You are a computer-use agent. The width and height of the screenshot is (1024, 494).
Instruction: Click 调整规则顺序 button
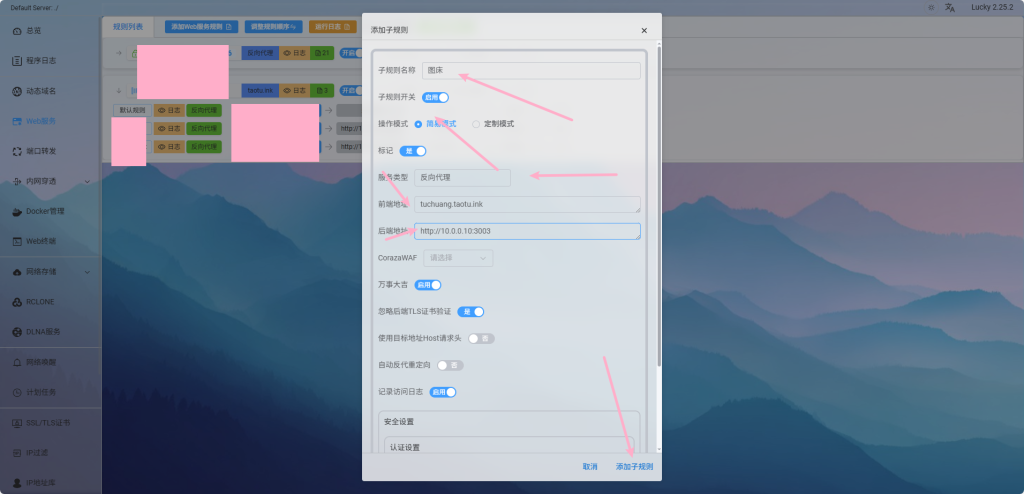(274, 27)
